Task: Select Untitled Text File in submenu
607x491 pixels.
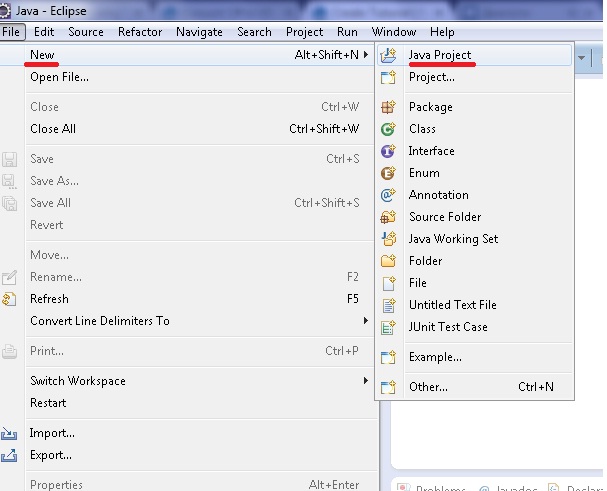Action: [475, 305]
